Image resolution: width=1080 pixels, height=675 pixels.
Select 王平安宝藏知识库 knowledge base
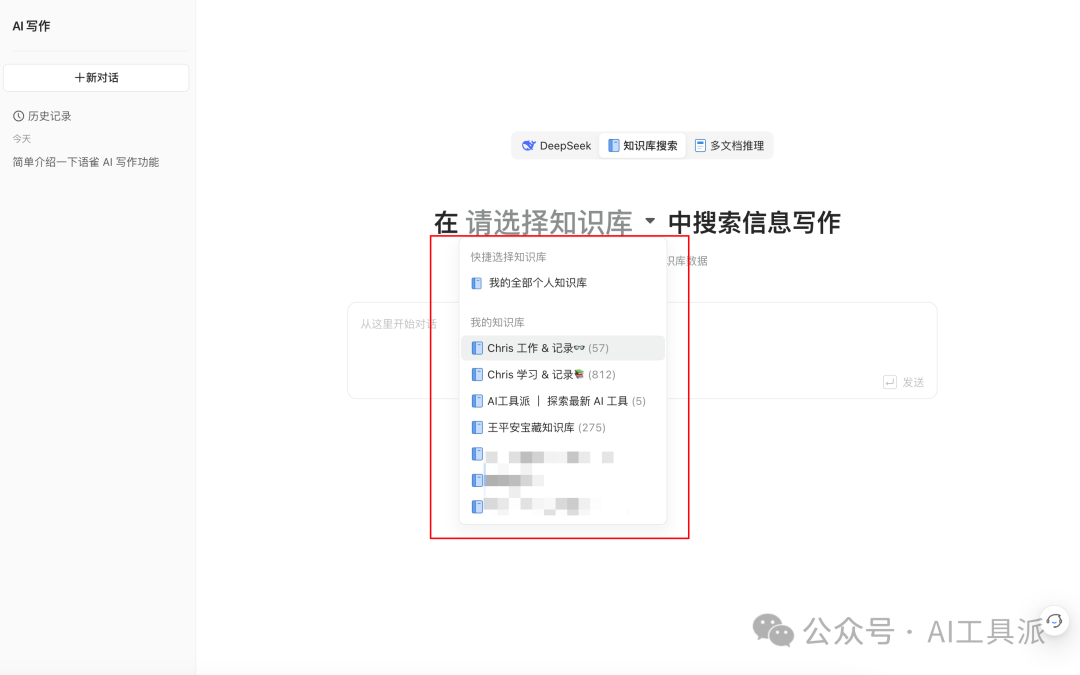[563, 428]
